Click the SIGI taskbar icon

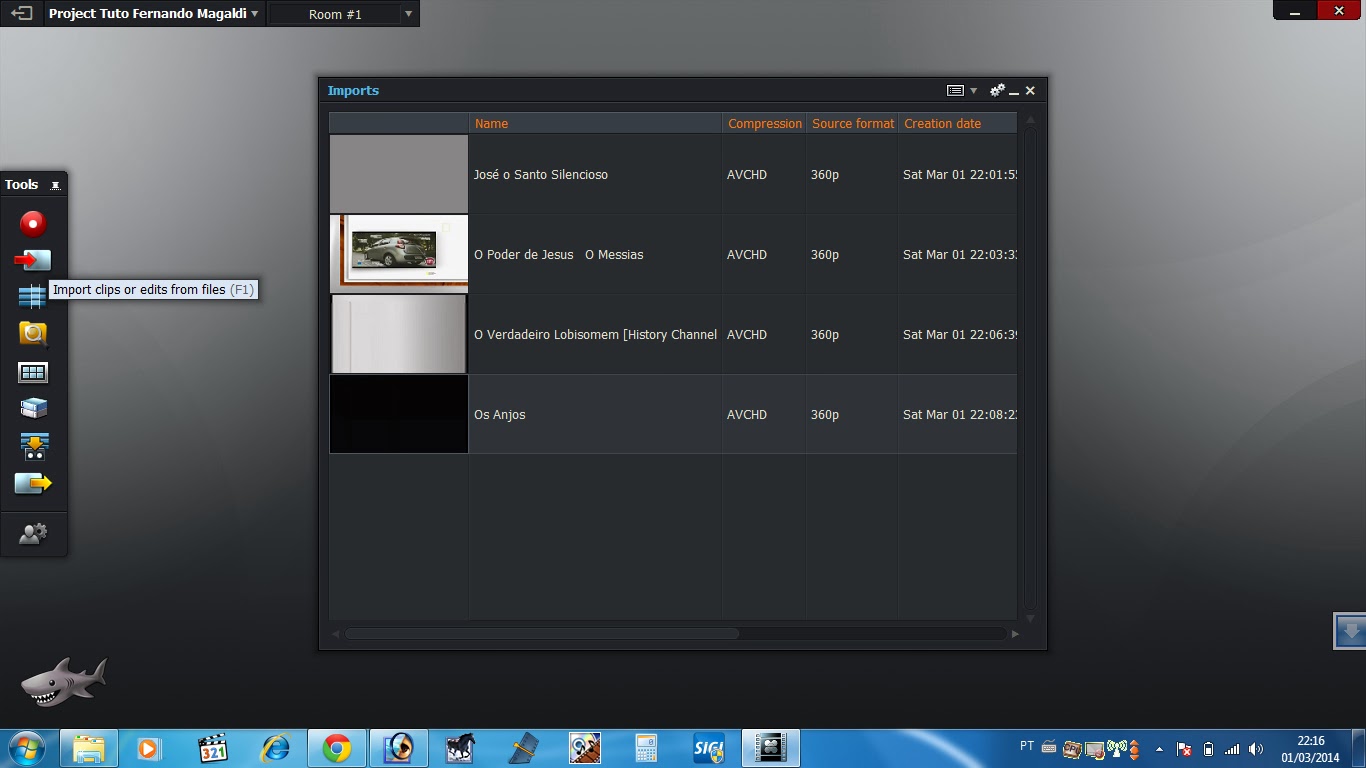click(x=709, y=748)
